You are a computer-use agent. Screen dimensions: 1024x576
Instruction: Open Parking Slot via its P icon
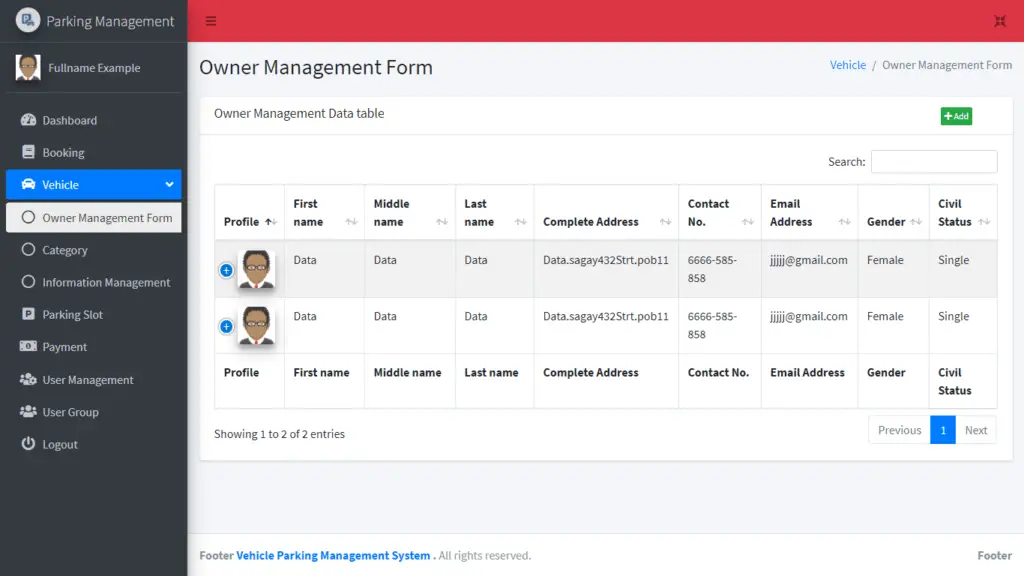(28, 314)
